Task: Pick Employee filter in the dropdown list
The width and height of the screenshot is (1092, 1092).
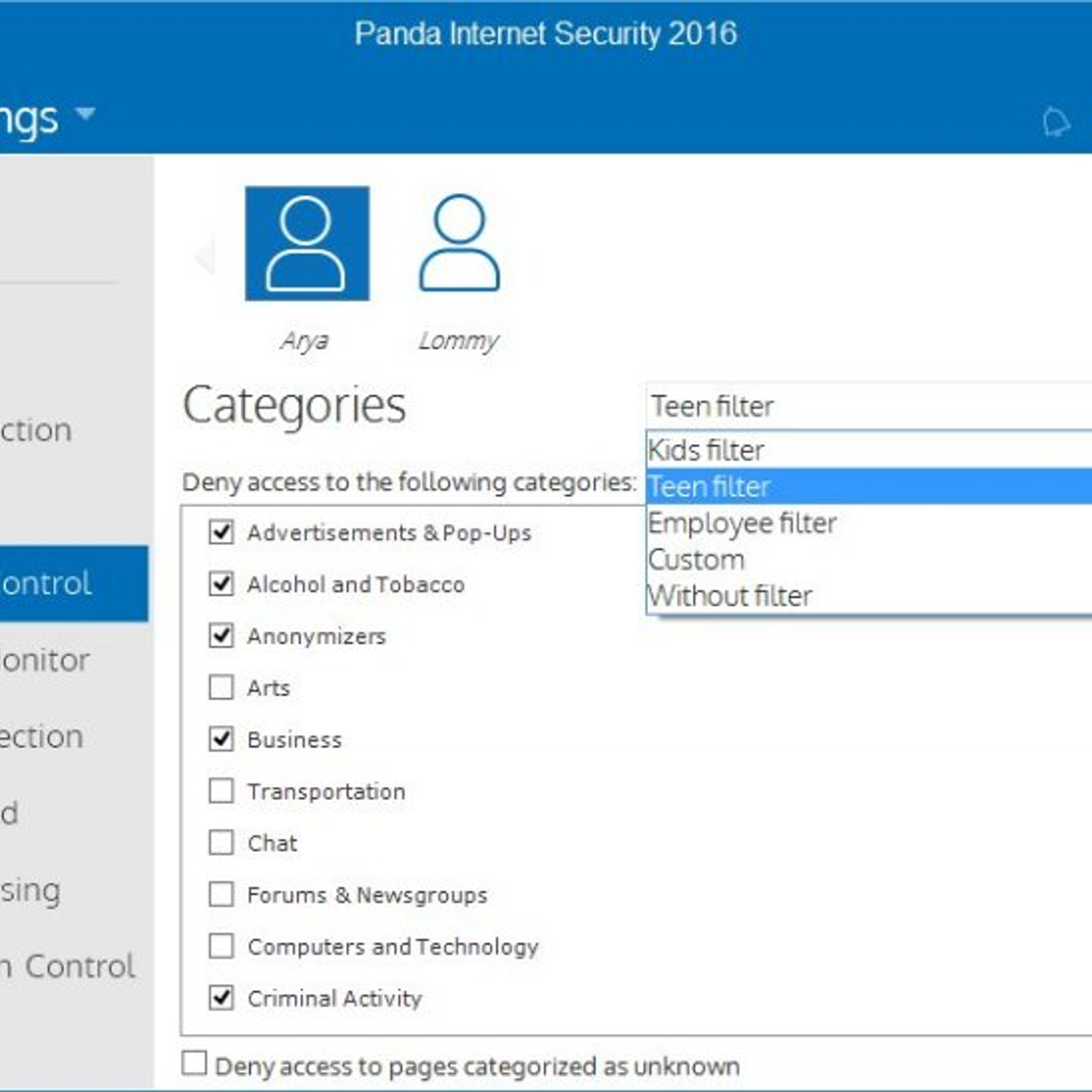Action: (x=870, y=523)
